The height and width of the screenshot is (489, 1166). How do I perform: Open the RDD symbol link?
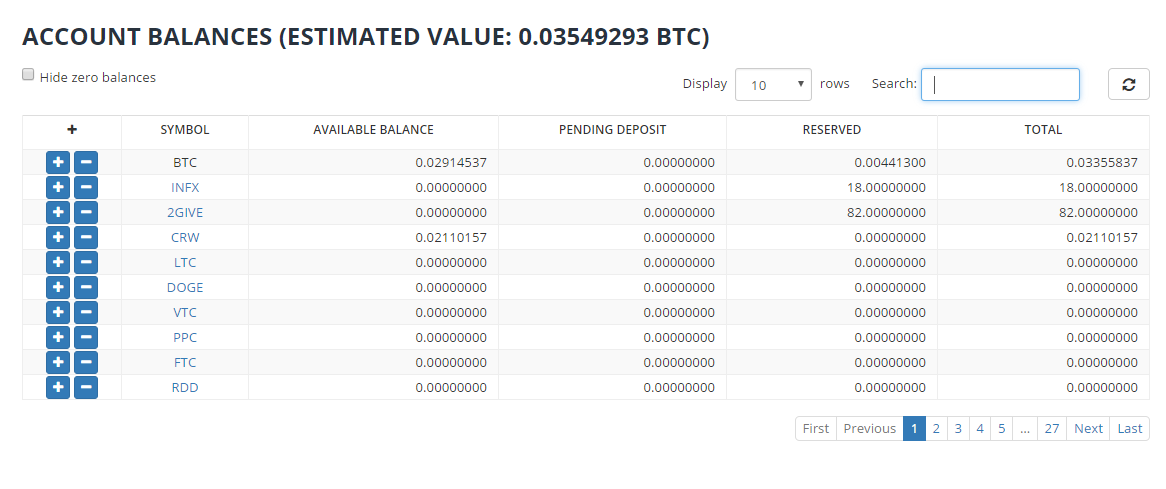click(x=185, y=388)
